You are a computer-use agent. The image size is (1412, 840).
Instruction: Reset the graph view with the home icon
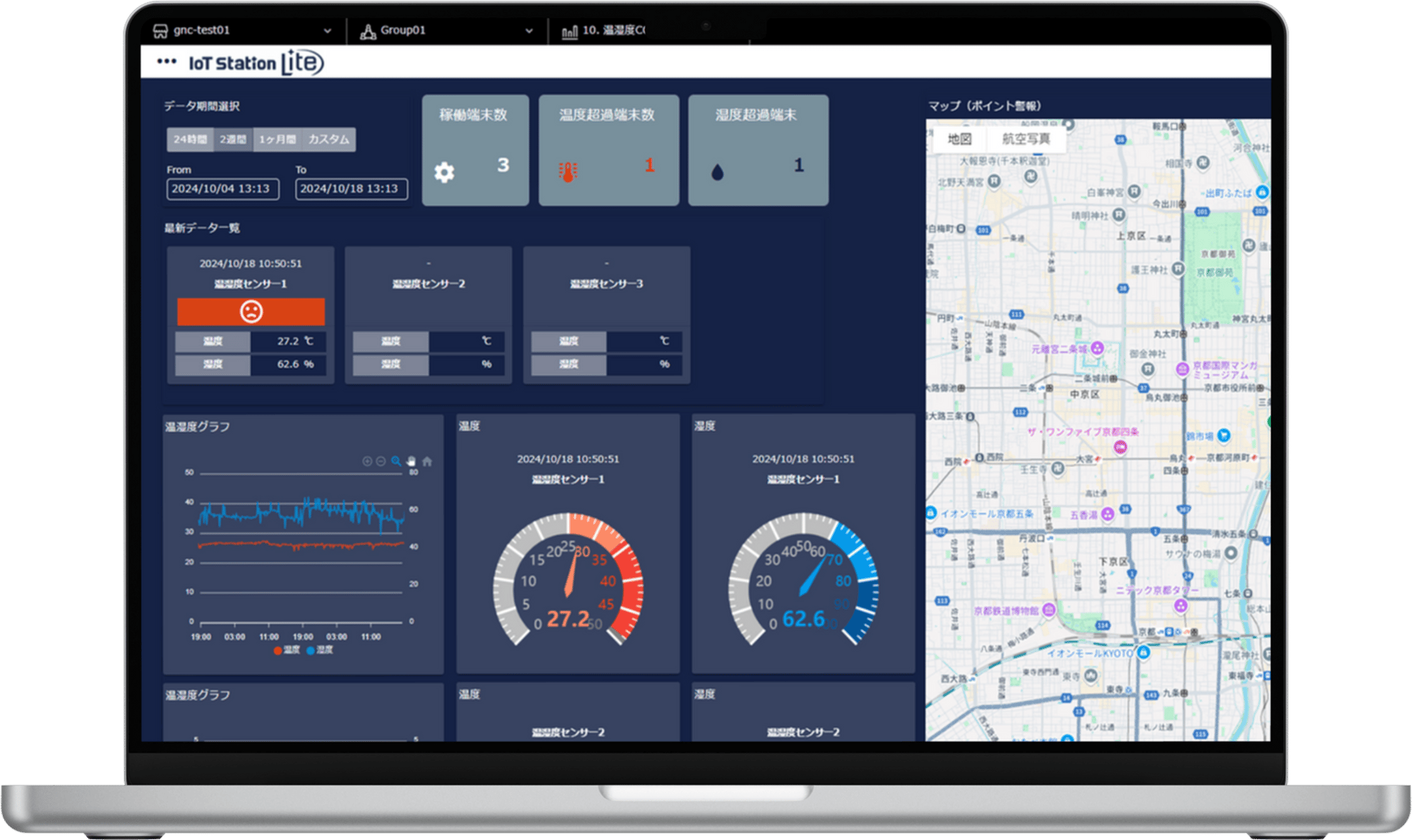coord(429,461)
